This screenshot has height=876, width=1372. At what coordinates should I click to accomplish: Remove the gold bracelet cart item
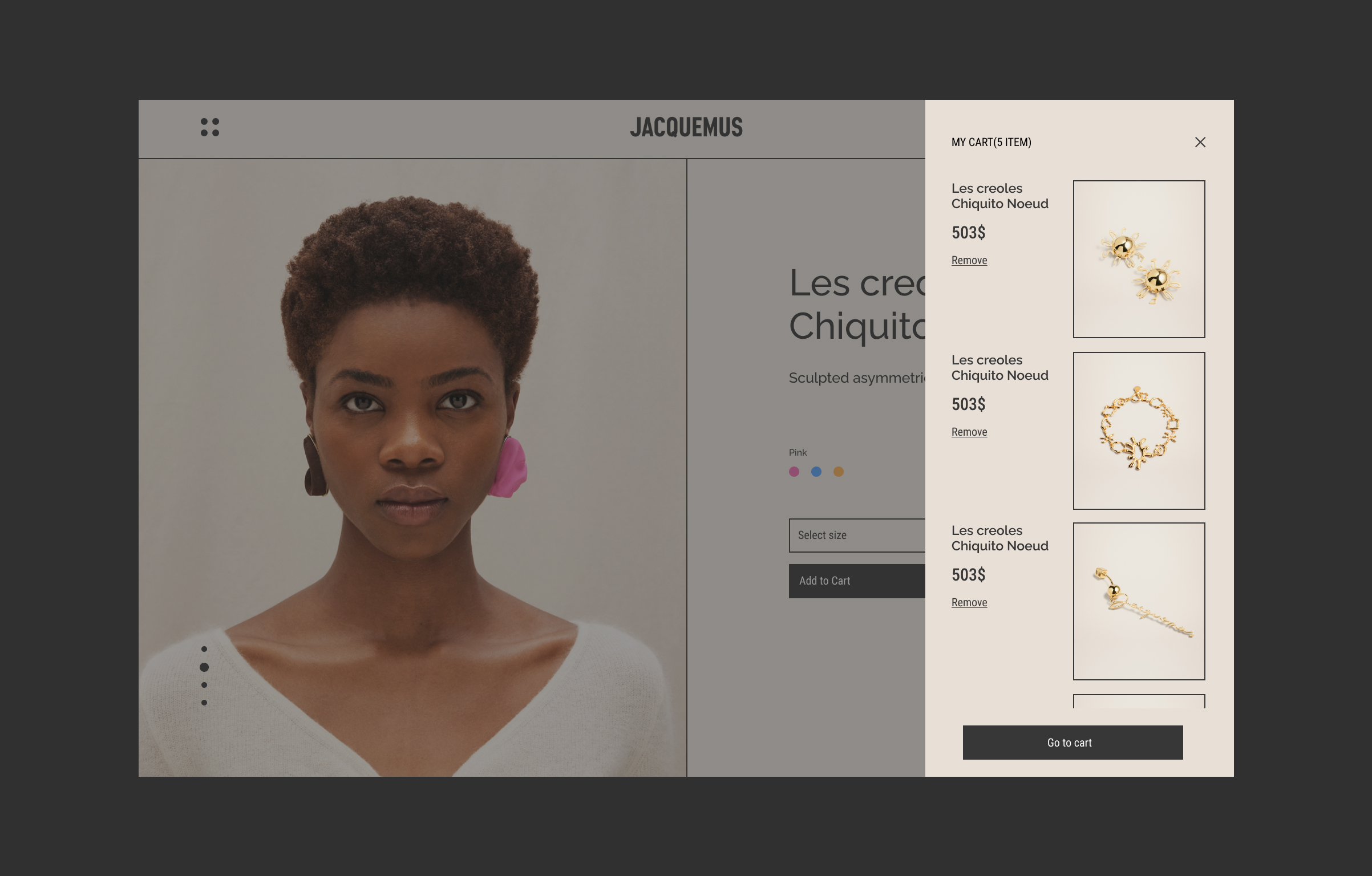pos(969,432)
